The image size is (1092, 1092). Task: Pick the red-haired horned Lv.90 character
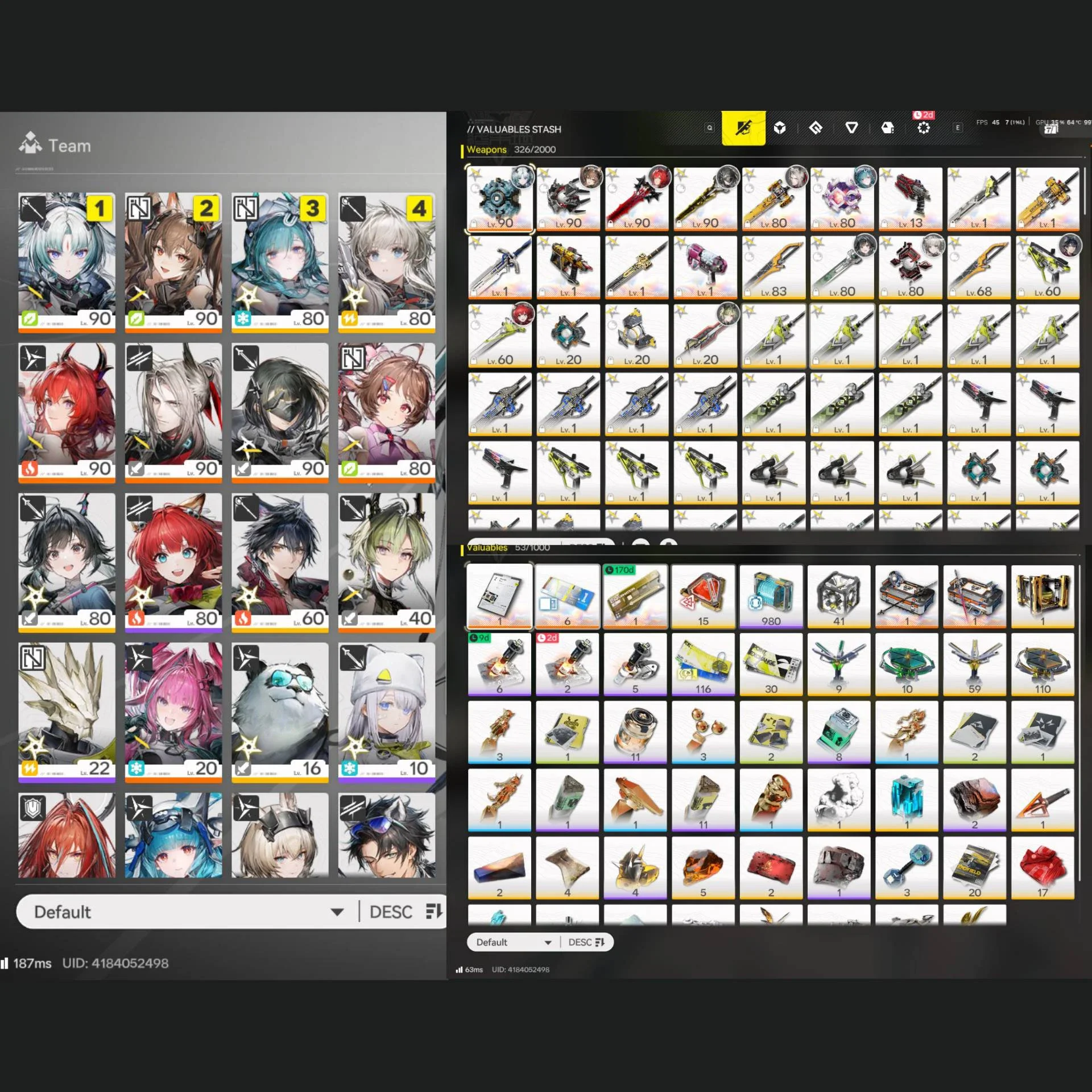67,412
